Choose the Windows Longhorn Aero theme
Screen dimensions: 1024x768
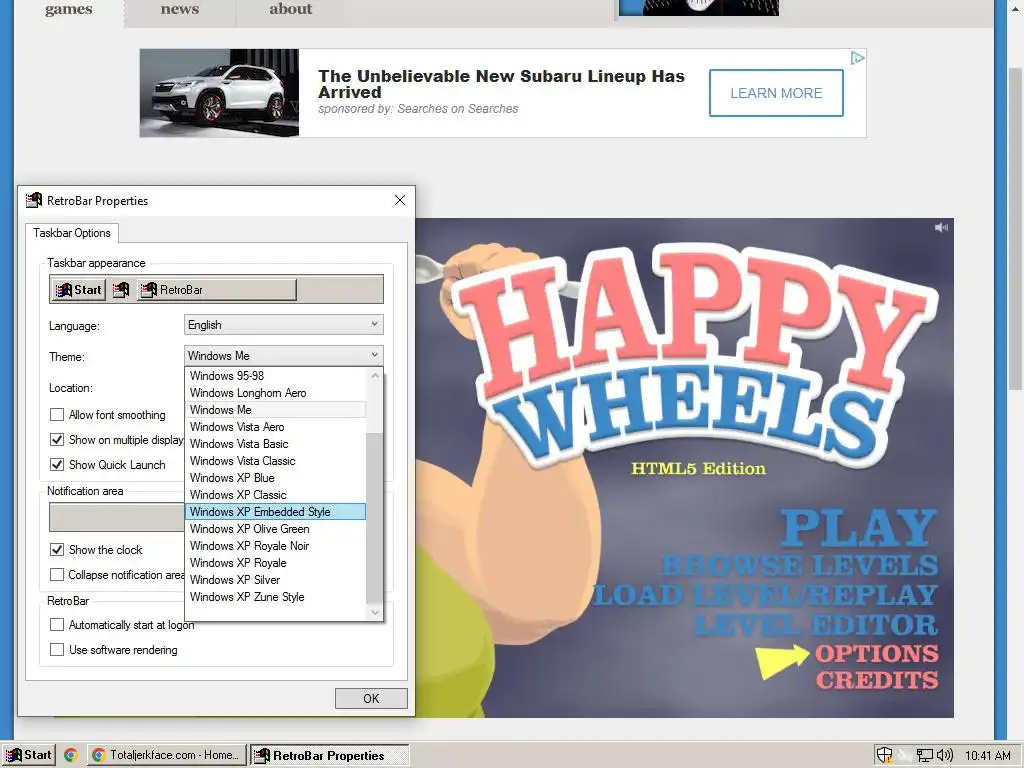coord(276,392)
